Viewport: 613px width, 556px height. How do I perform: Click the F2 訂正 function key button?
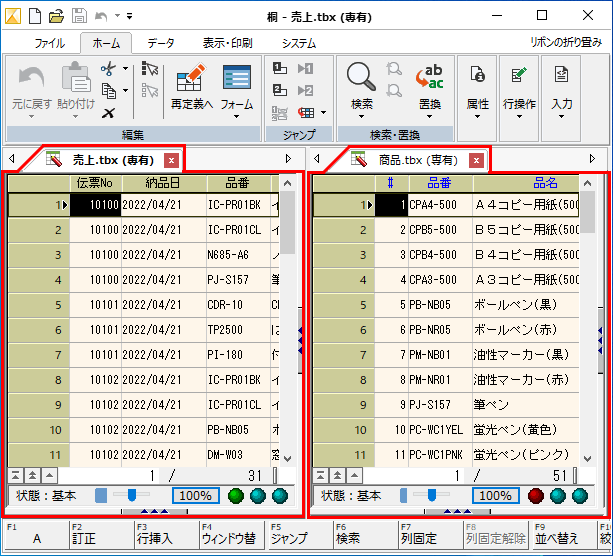tap(101, 534)
